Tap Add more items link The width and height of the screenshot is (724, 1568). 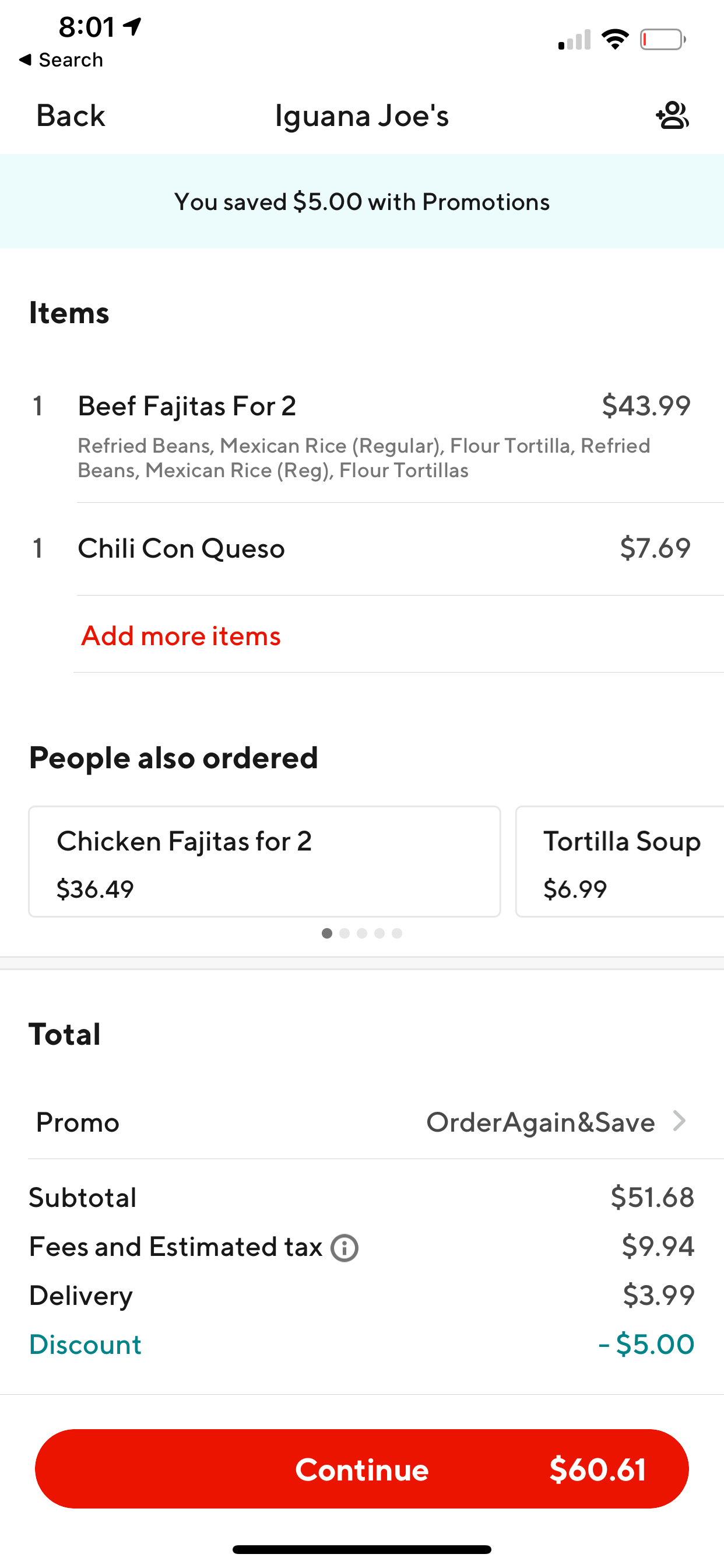(181, 635)
